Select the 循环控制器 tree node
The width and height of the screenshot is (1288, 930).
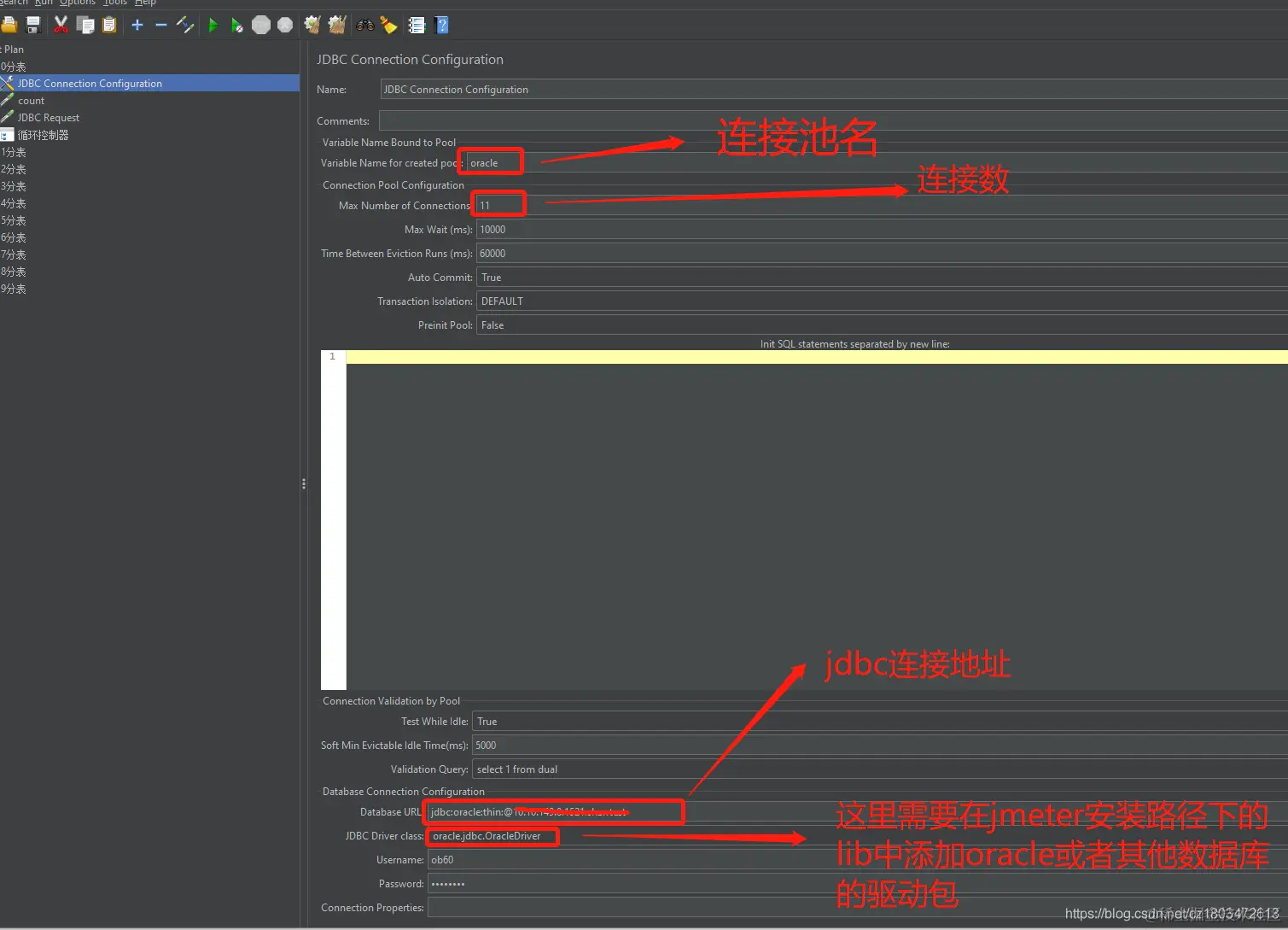pyautogui.click(x=43, y=135)
